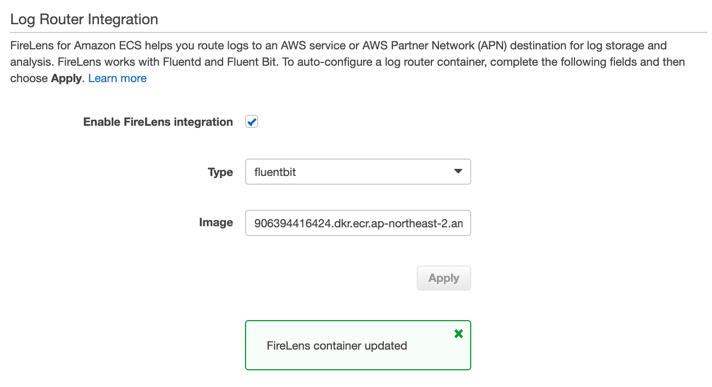Uncheck Enable FireLens integration checkbox

click(252, 122)
